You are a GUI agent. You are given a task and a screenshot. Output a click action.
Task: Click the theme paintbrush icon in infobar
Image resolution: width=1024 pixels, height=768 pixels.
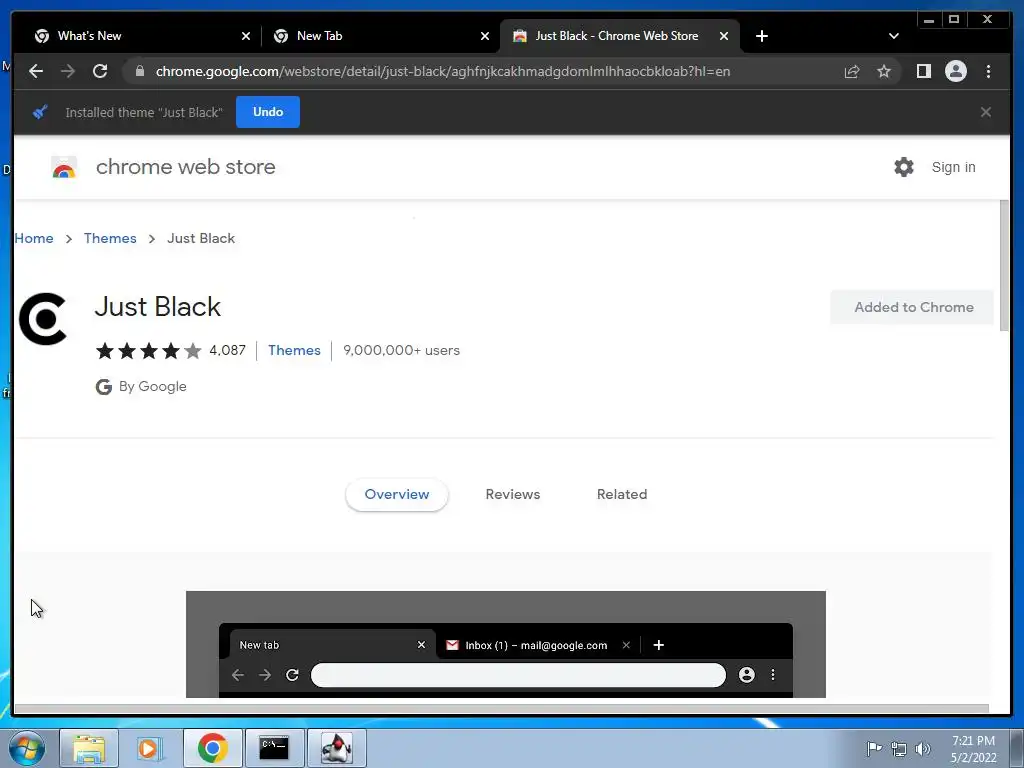40,112
